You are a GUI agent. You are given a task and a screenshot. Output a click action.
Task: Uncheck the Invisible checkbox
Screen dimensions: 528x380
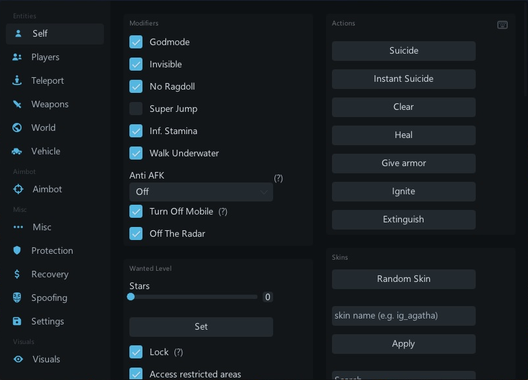[x=136, y=64]
